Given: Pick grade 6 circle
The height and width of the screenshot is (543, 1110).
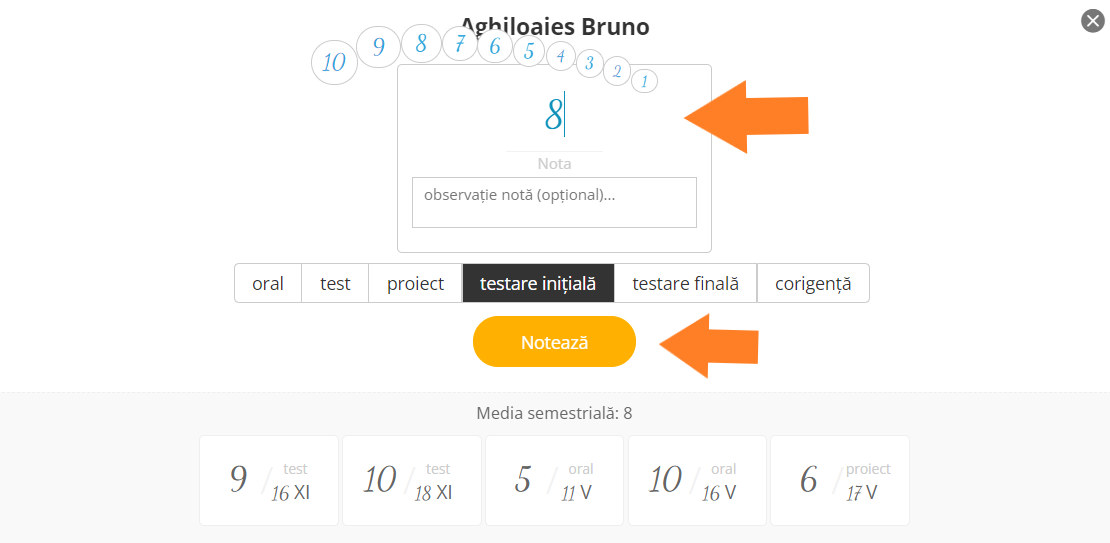Looking at the screenshot, I should pyautogui.click(x=495, y=47).
